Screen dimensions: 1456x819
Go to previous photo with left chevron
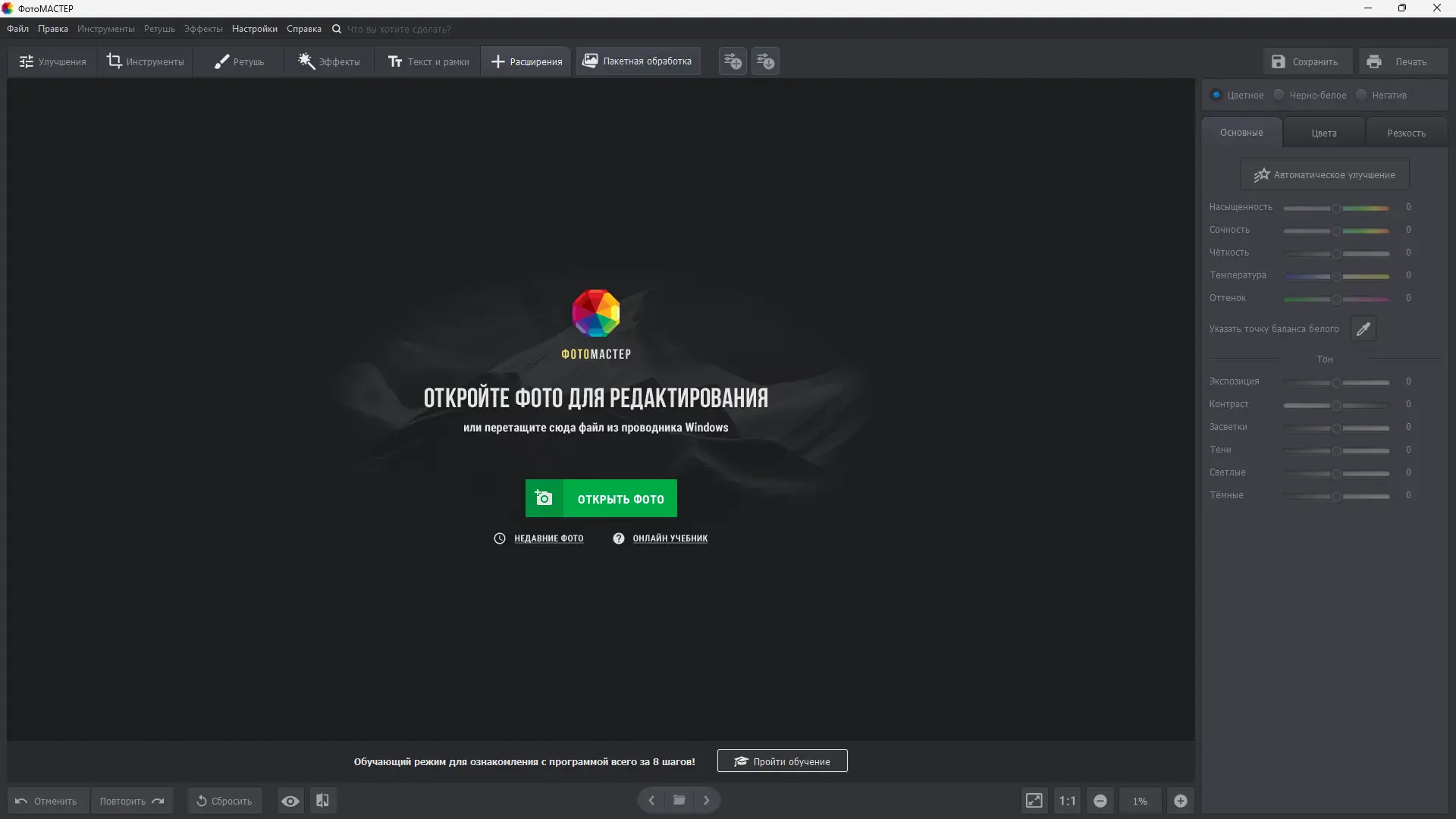(651, 800)
